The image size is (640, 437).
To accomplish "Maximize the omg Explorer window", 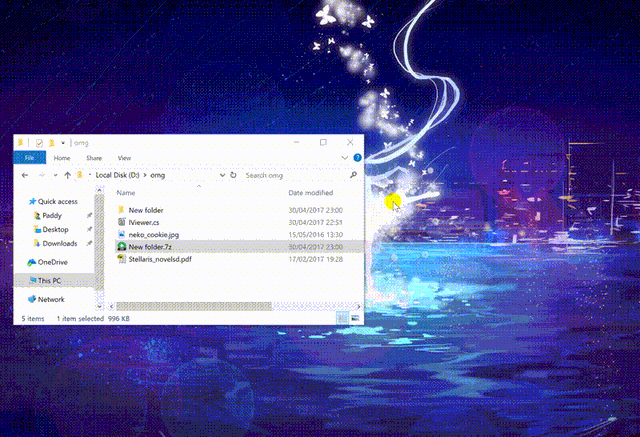I will tap(323, 142).
